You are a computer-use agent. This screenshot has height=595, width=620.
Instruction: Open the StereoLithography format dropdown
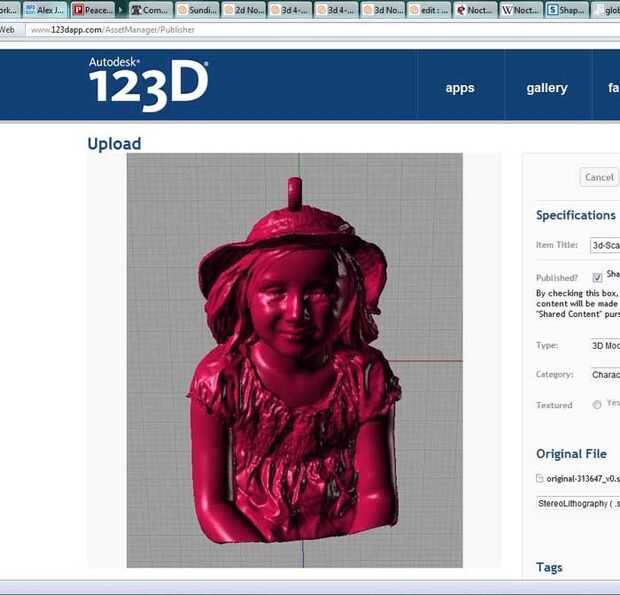coord(578,503)
